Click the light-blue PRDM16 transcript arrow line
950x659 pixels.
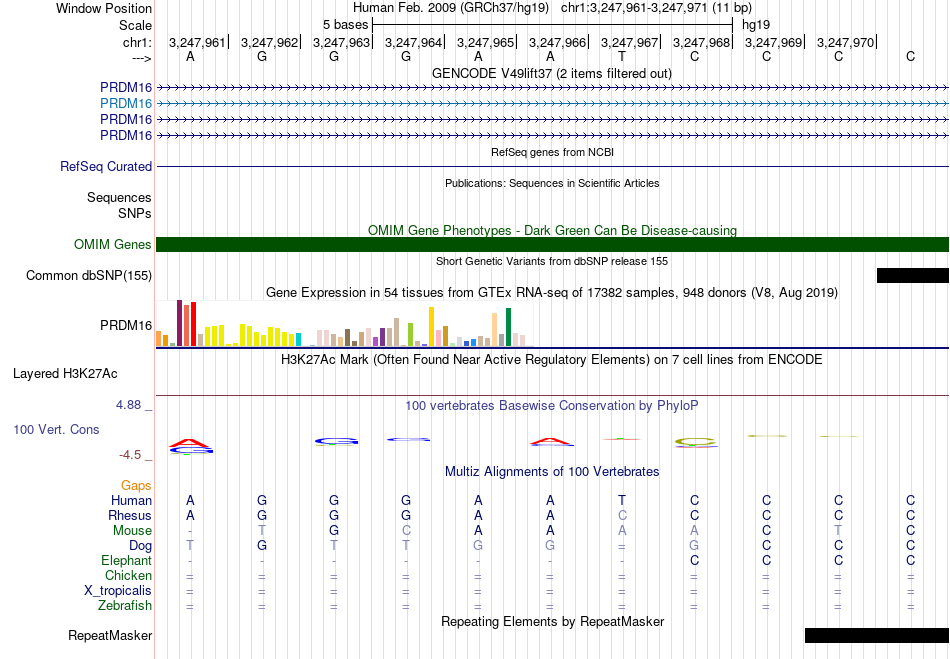coord(552,104)
